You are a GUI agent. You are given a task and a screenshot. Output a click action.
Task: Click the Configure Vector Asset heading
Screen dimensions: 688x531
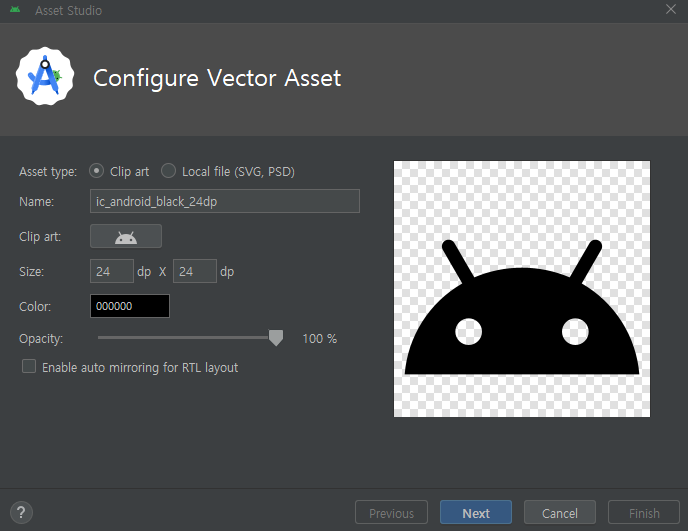[217, 78]
